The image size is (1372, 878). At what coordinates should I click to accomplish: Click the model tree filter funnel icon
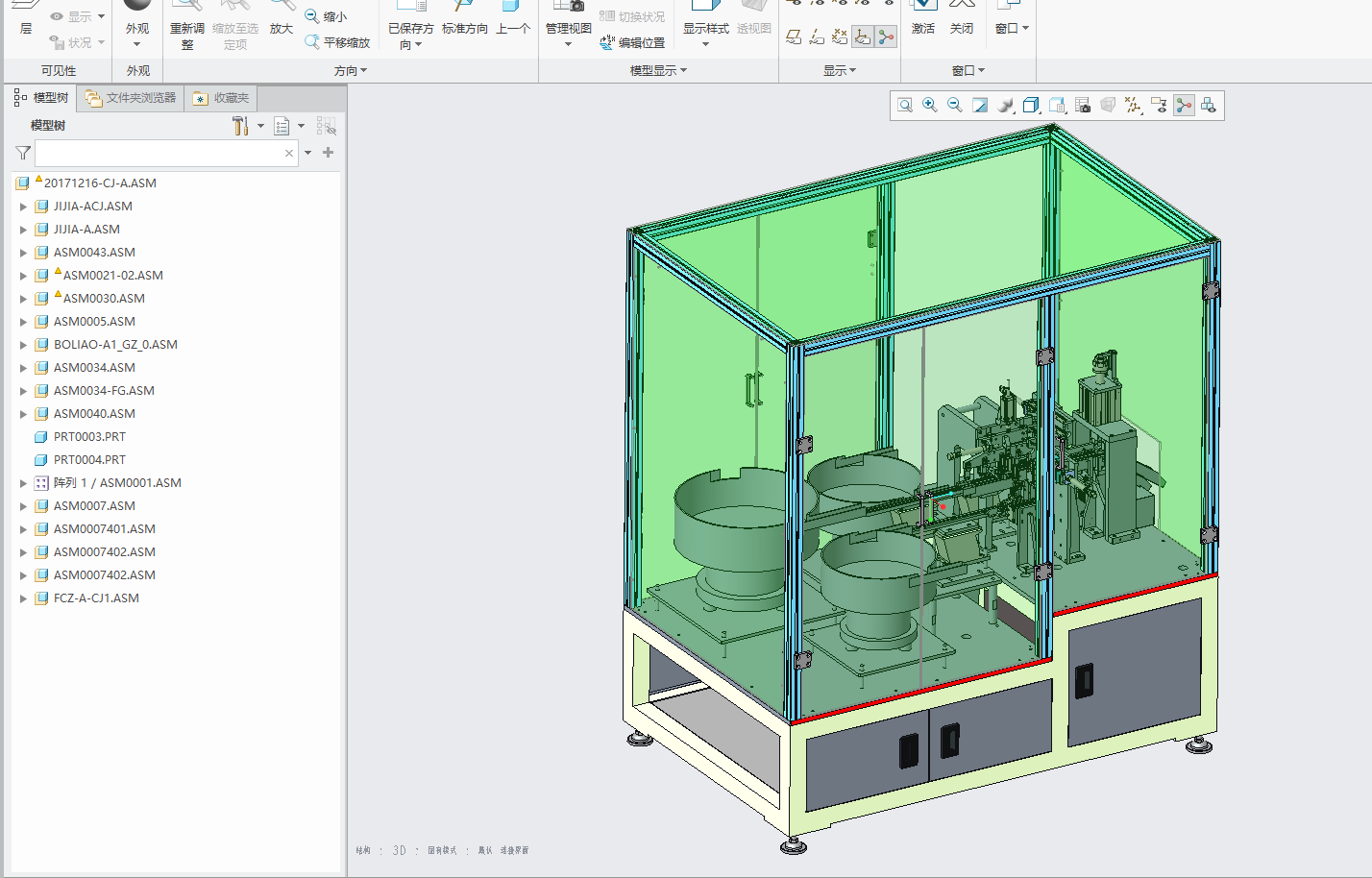[23, 153]
